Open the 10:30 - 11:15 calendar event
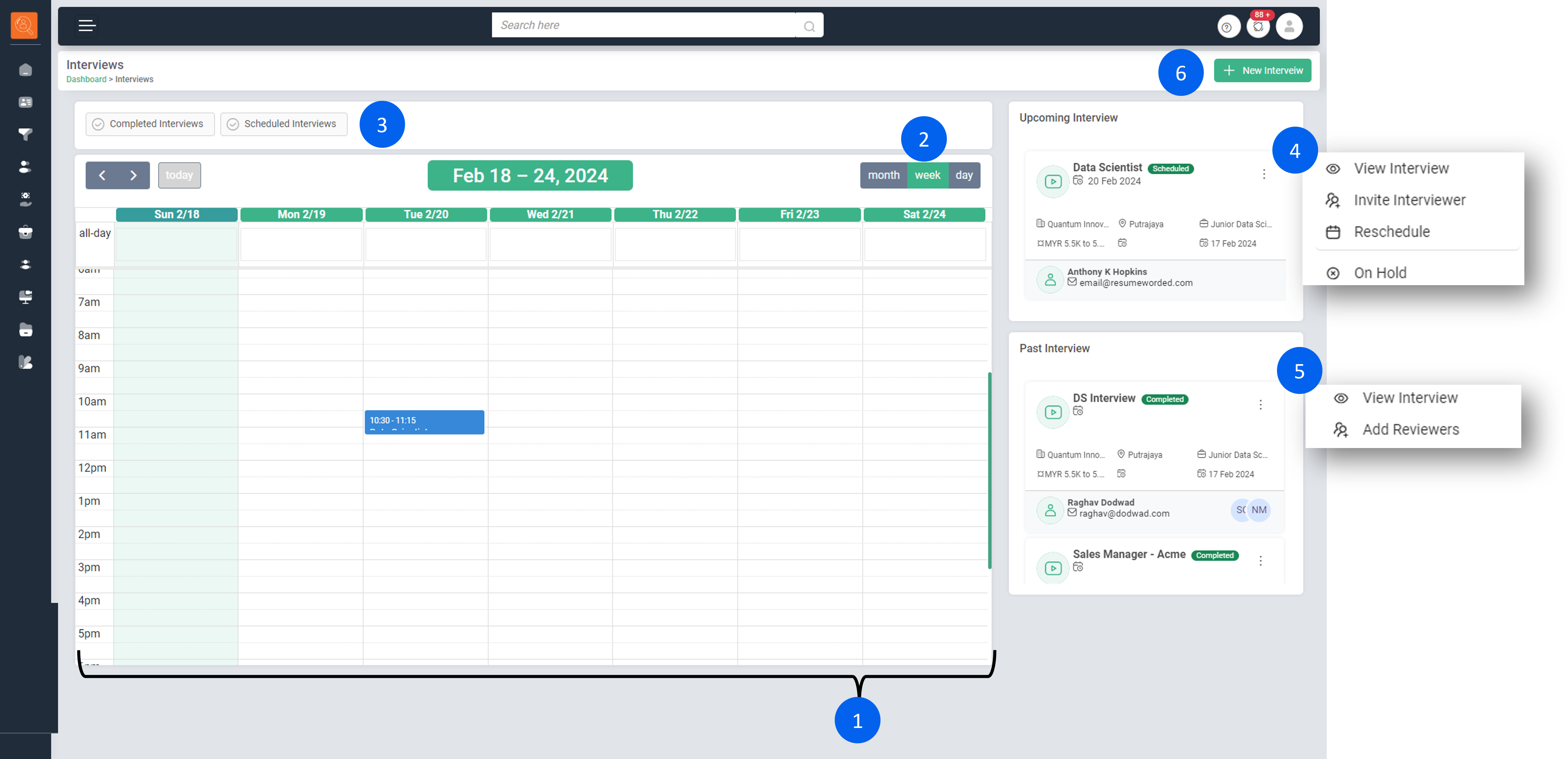This screenshot has height=759, width=1568. point(424,422)
